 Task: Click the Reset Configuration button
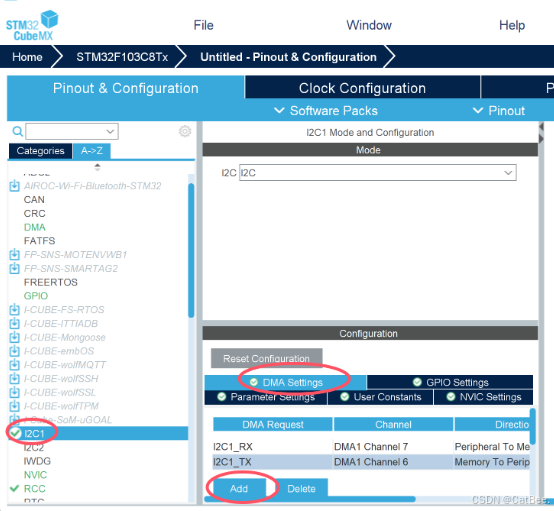[x=266, y=358]
